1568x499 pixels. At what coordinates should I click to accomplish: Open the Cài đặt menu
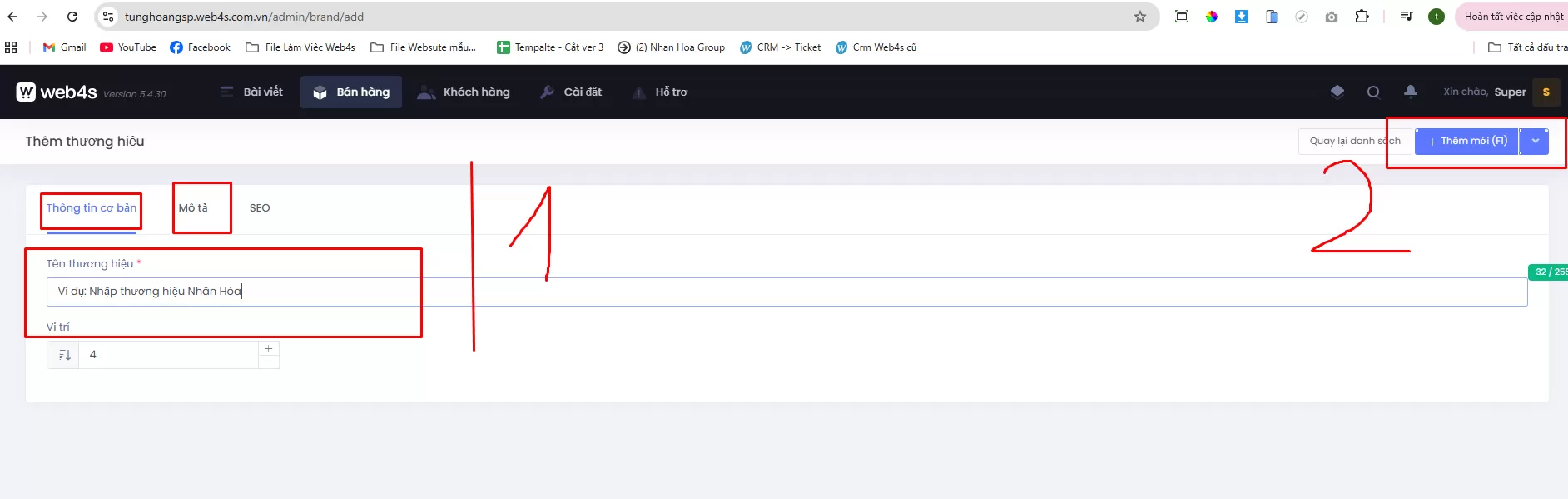tap(571, 92)
